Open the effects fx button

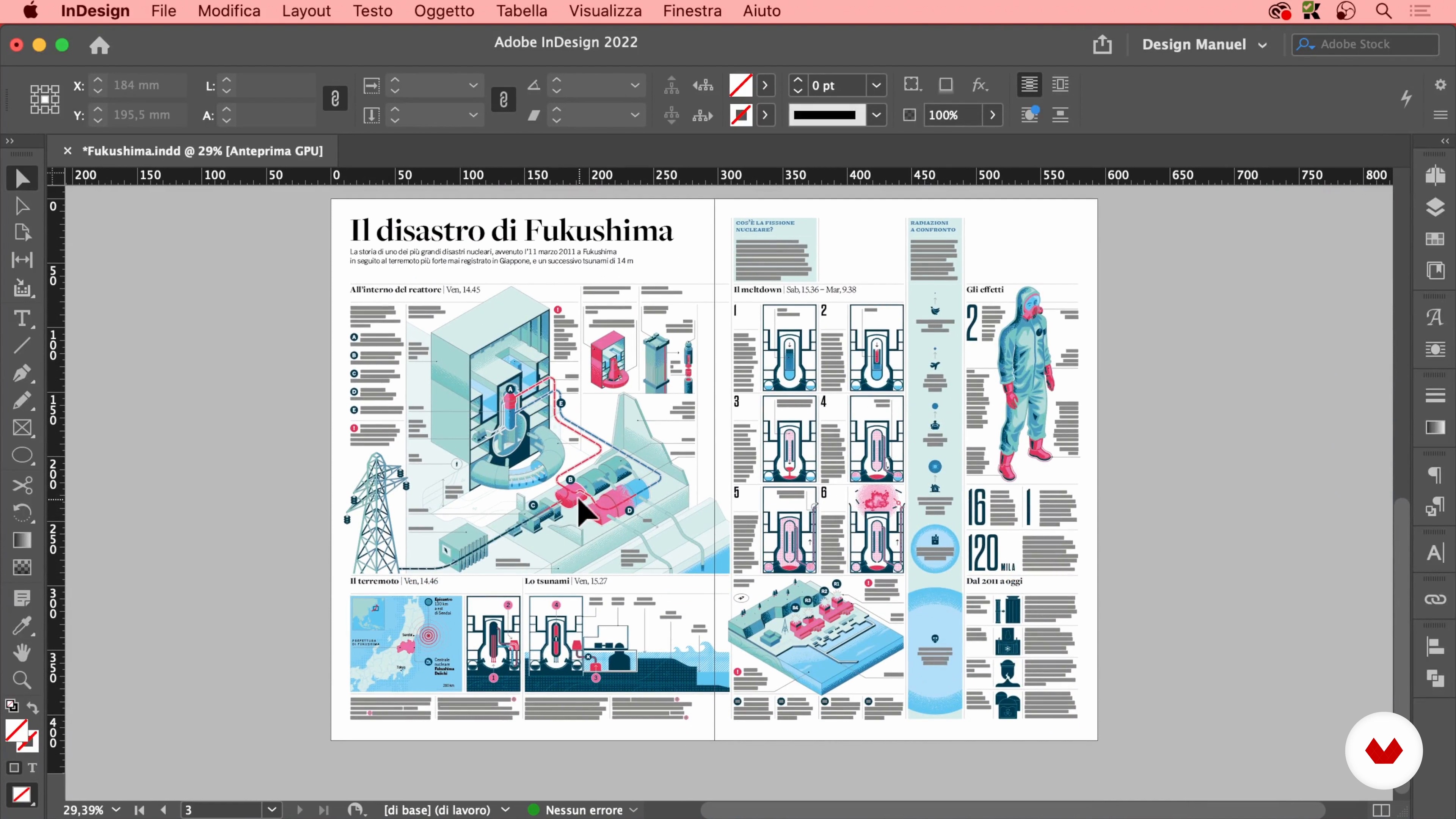click(979, 85)
